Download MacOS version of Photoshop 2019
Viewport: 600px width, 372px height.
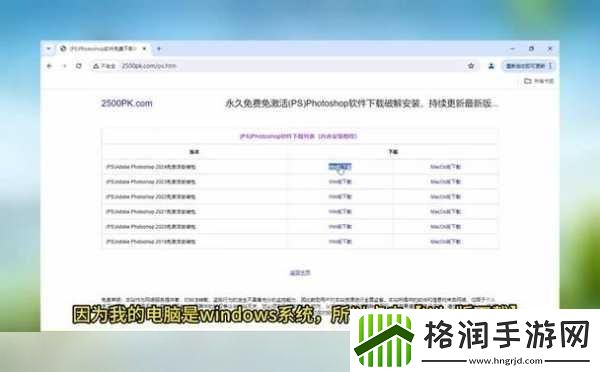[x=445, y=241]
